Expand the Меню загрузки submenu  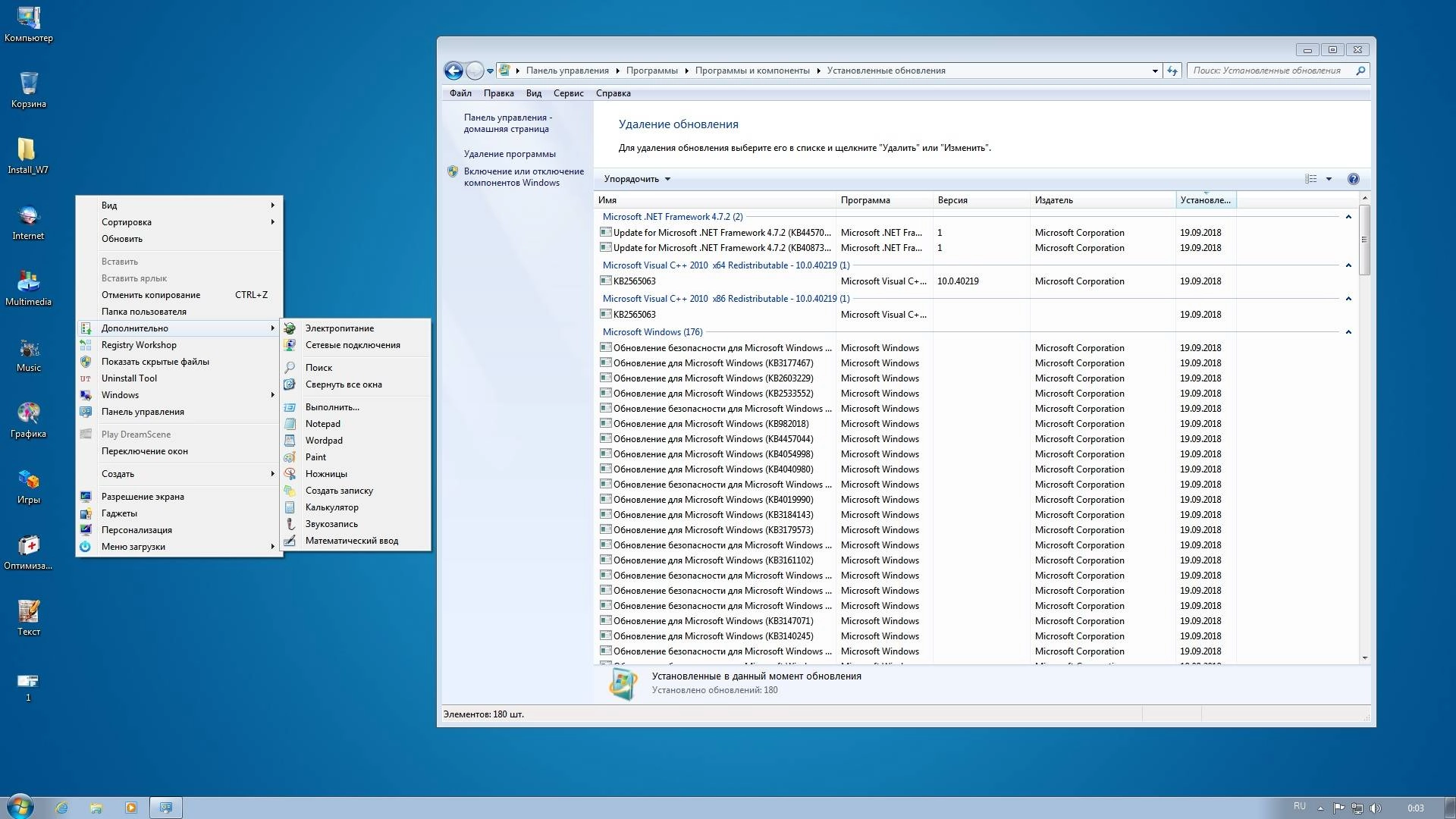(x=179, y=547)
